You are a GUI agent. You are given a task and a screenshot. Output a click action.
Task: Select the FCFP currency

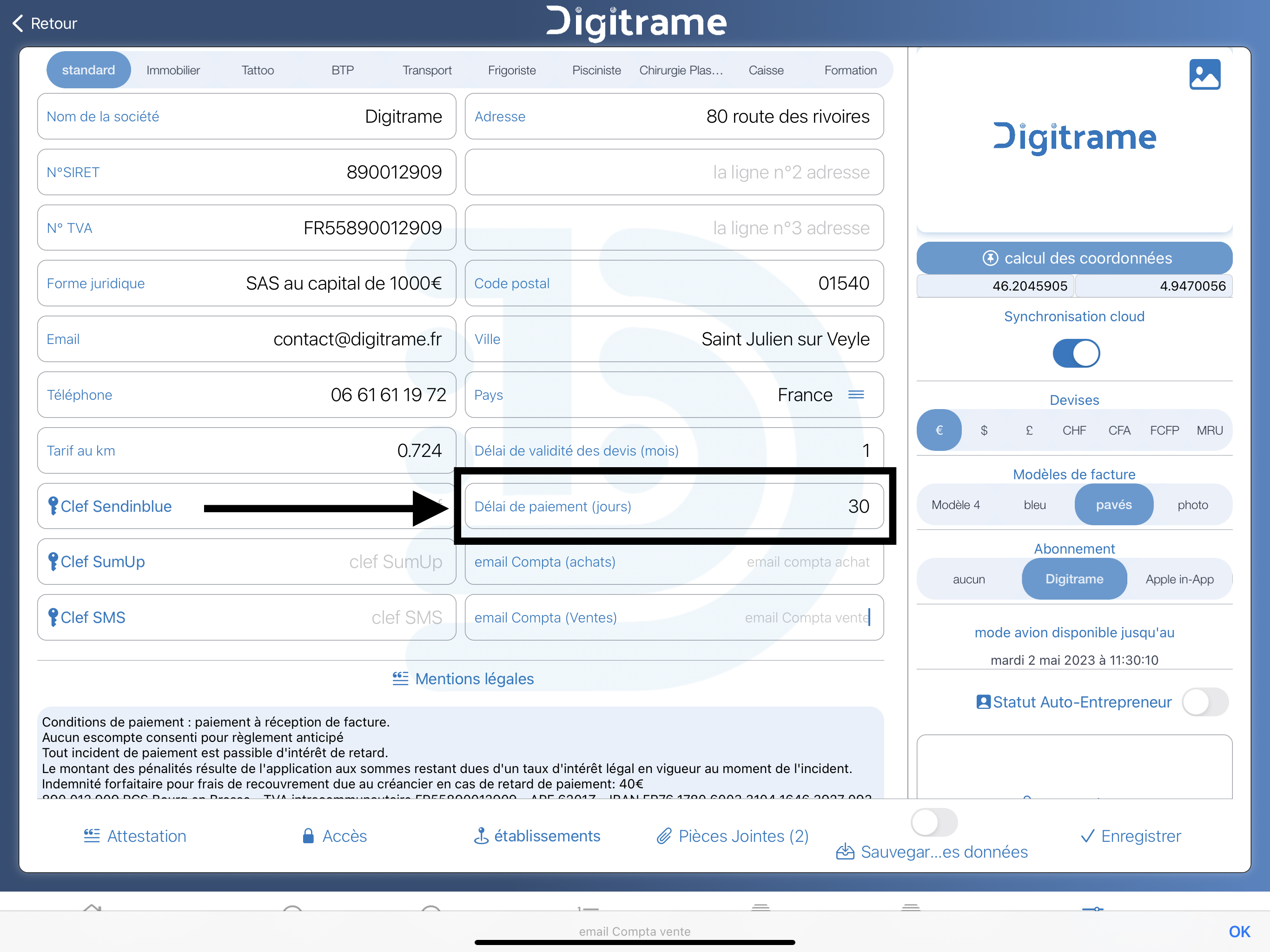point(1164,430)
